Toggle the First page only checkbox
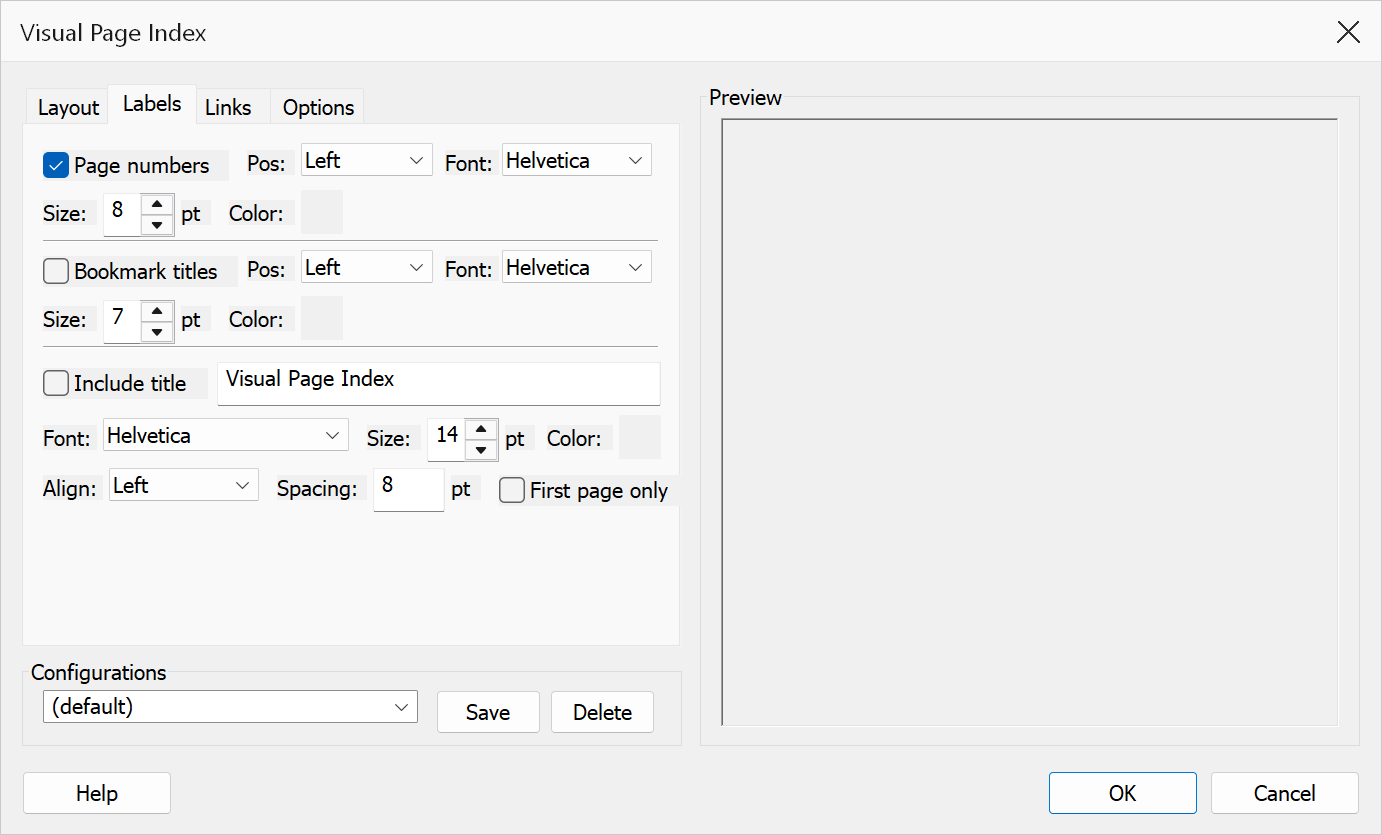Screen dimensions: 1382x835 pos(512,490)
